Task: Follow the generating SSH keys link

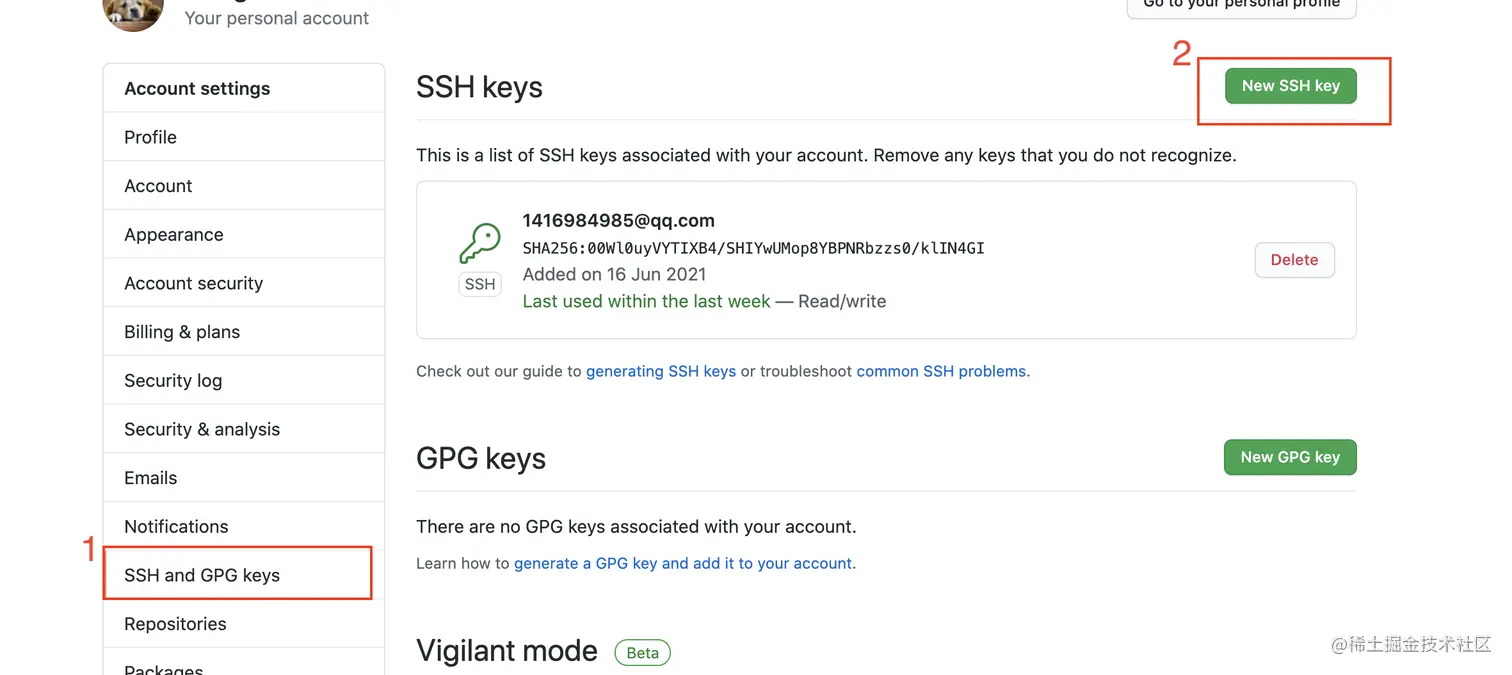Action: click(x=661, y=371)
